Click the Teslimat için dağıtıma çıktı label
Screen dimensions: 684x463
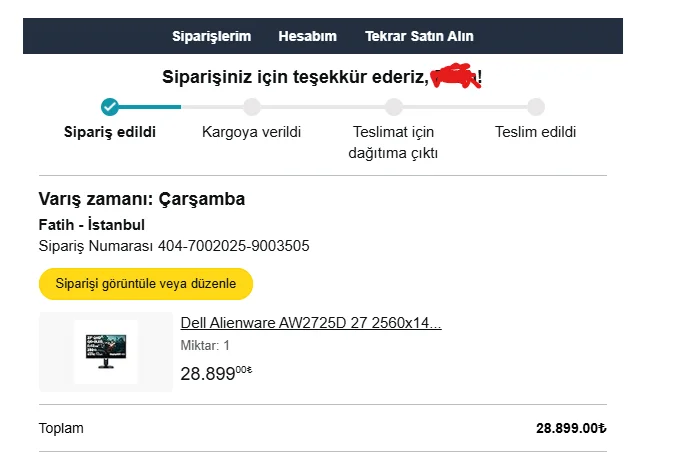pos(394,142)
